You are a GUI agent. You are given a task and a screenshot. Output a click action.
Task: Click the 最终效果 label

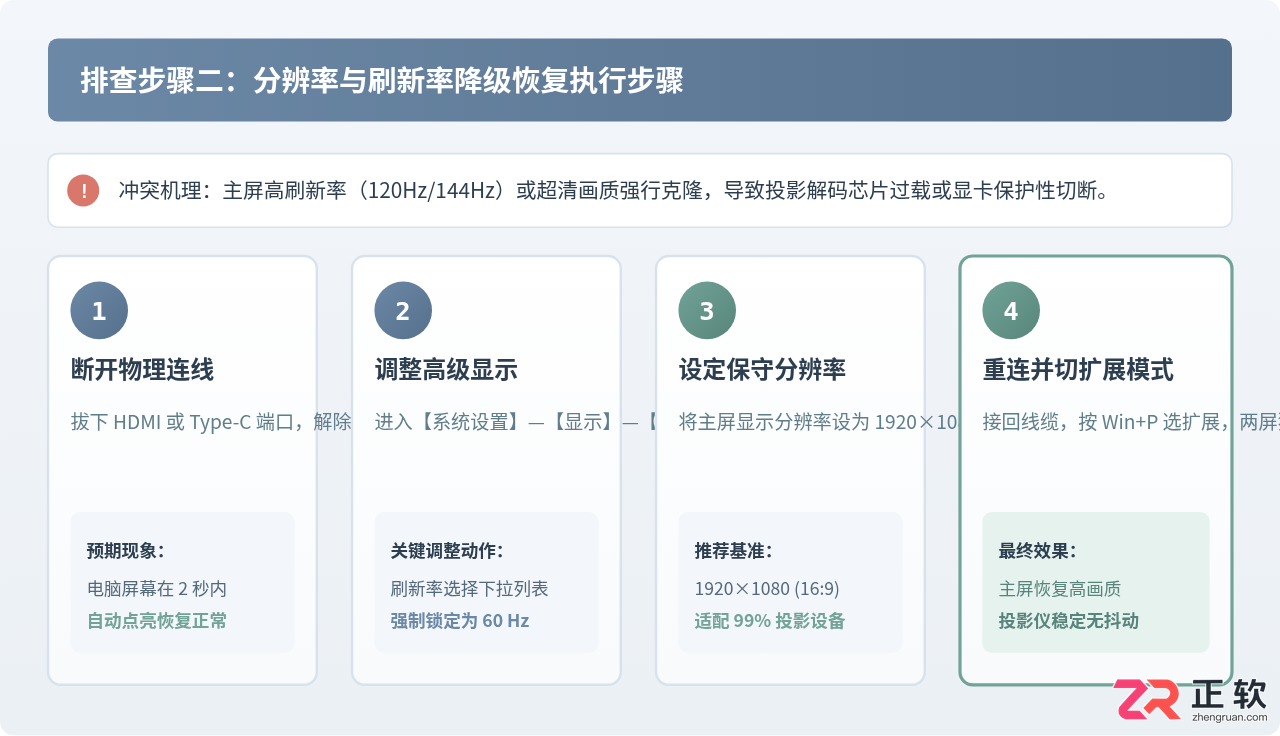tap(1037, 551)
